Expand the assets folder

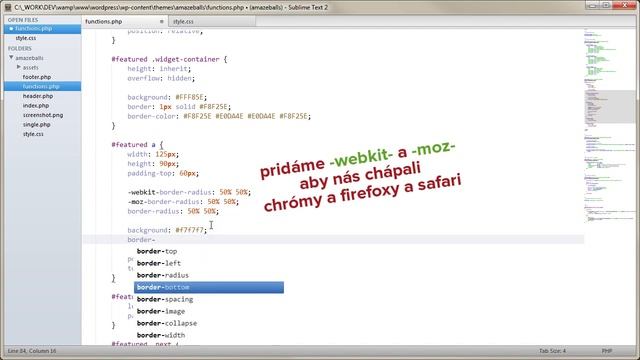pos(18,67)
